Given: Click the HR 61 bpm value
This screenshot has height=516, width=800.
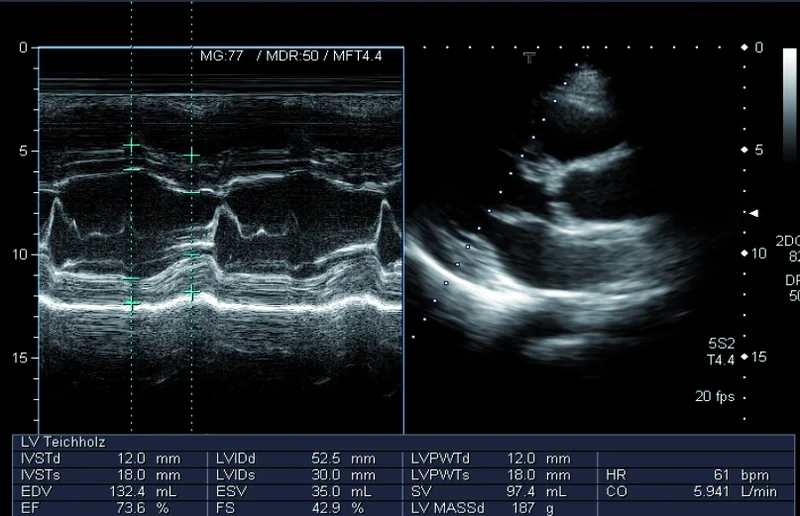Looking at the screenshot, I should pos(721,475).
